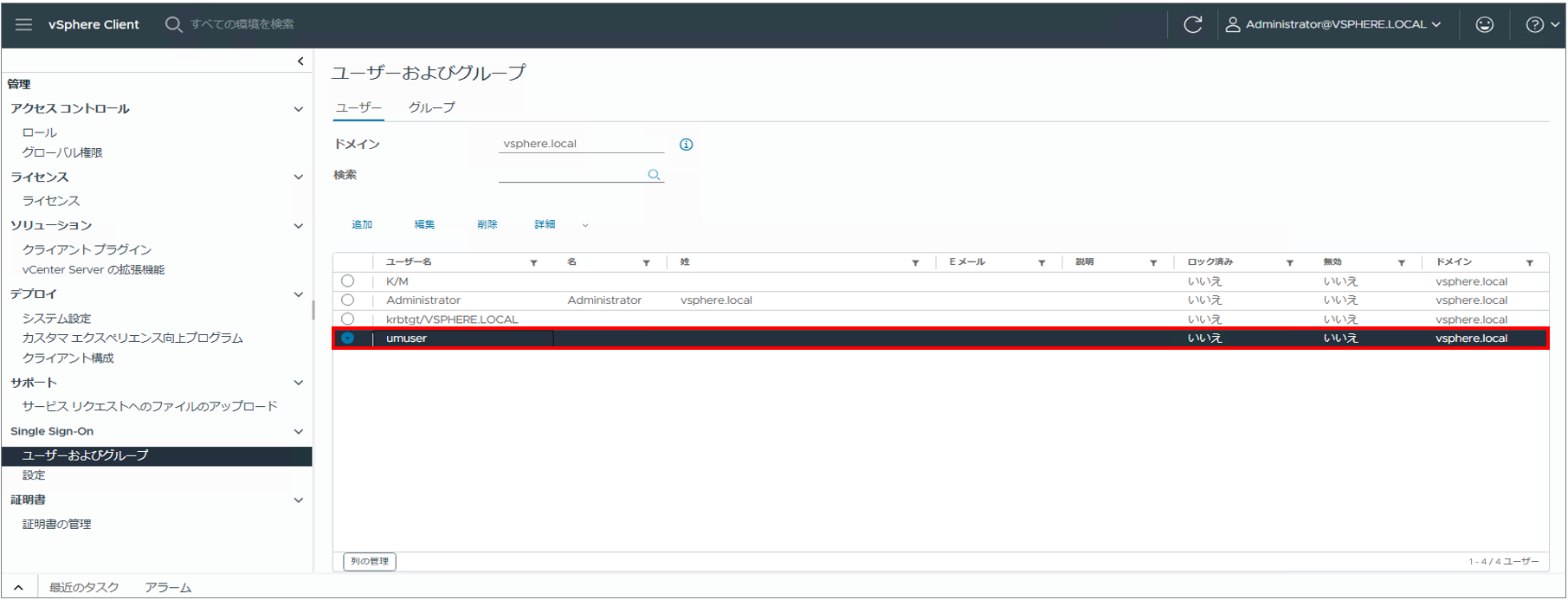Open 証明書の管理 in the sidebar

click(56, 524)
